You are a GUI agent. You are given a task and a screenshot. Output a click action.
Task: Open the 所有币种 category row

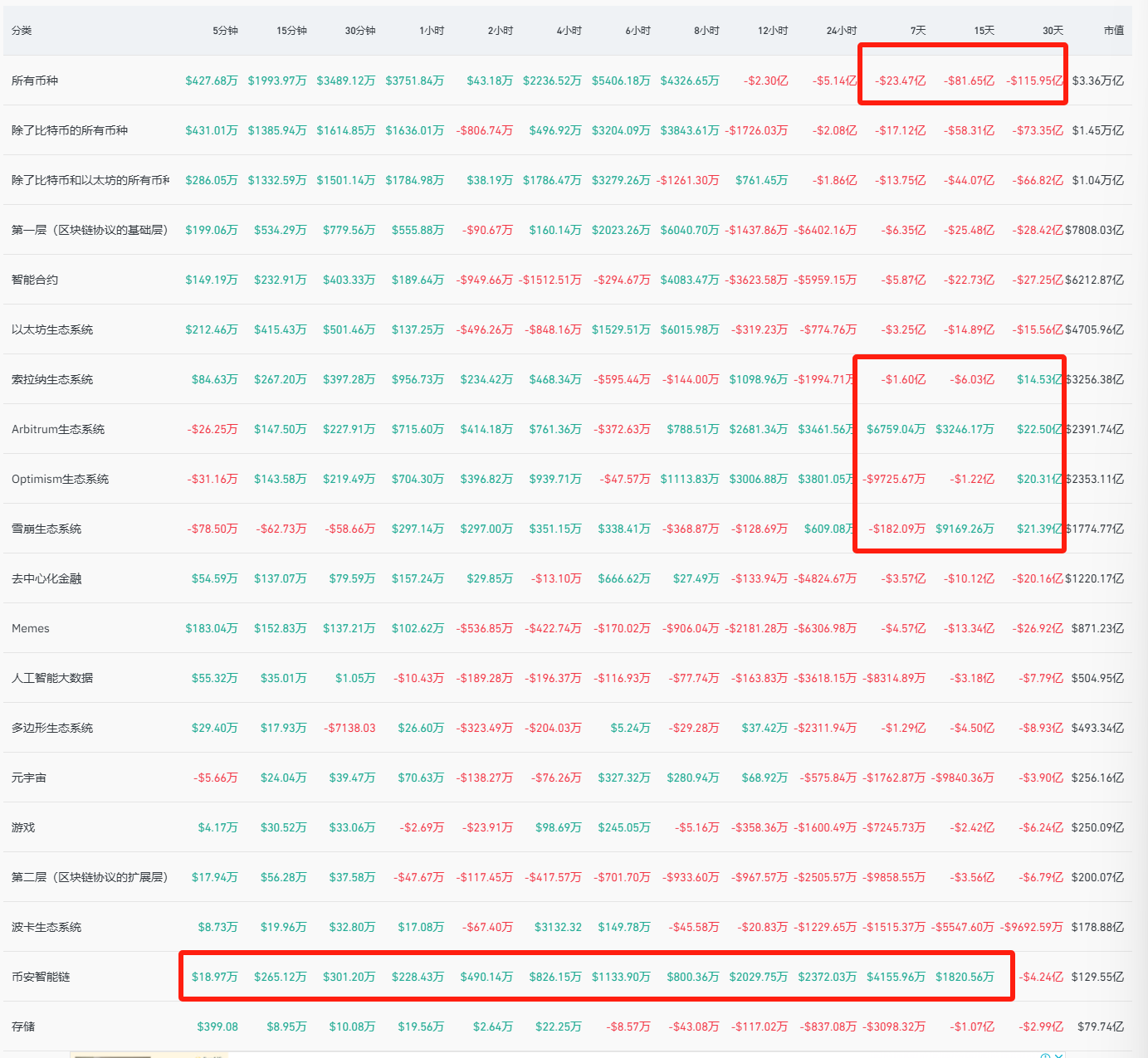click(35, 80)
